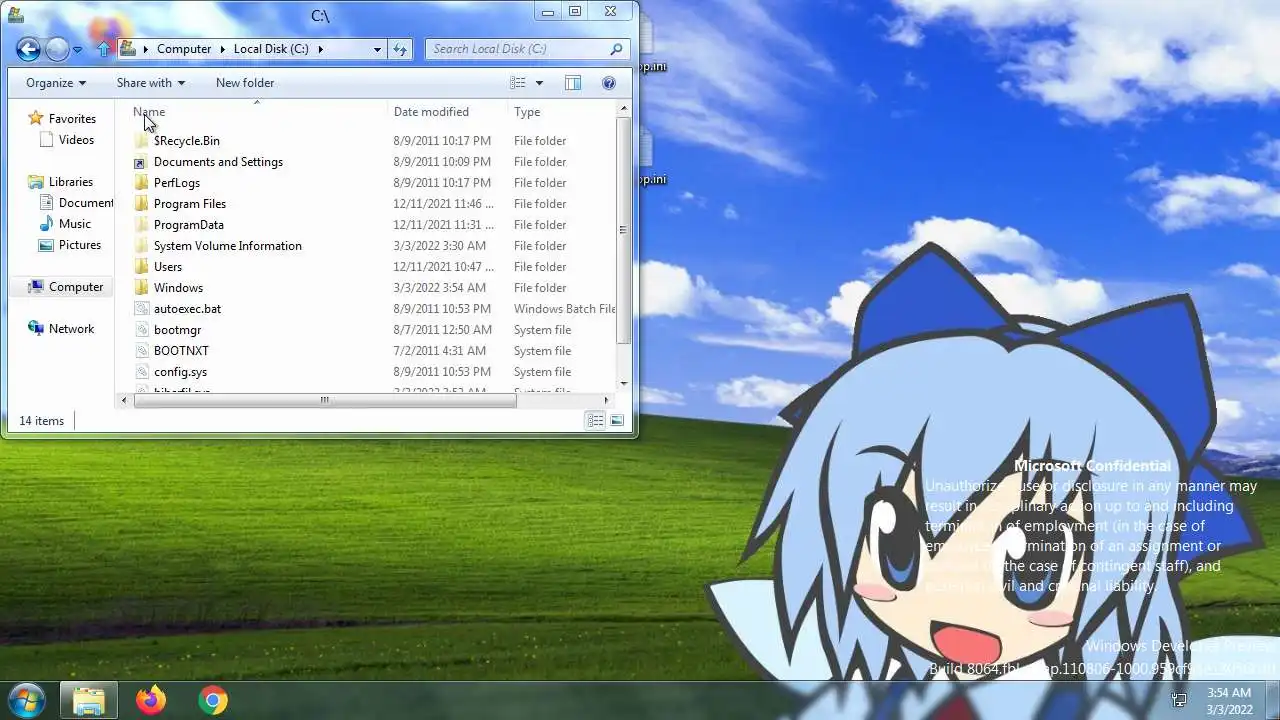Click the Explorer window title icon
1280x720 pixels.
pyautogui.click(x=15, y=14)
